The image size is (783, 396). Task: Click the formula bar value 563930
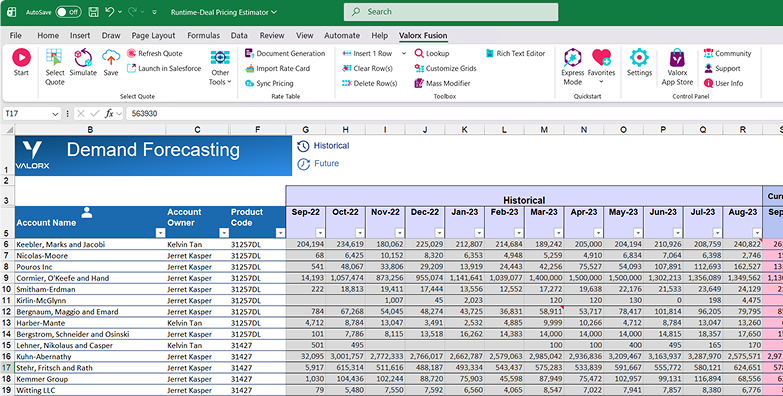tap(144, 114)
